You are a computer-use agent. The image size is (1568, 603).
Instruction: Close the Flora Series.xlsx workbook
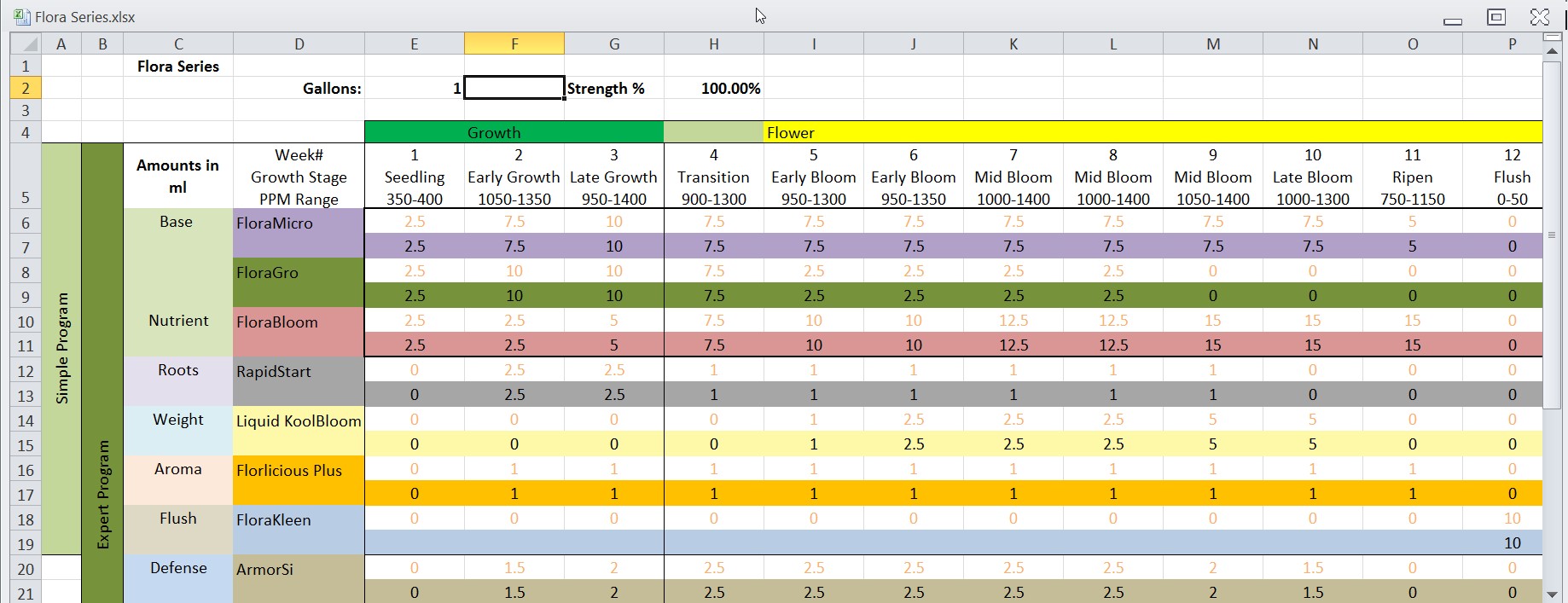click(1540, 17)
